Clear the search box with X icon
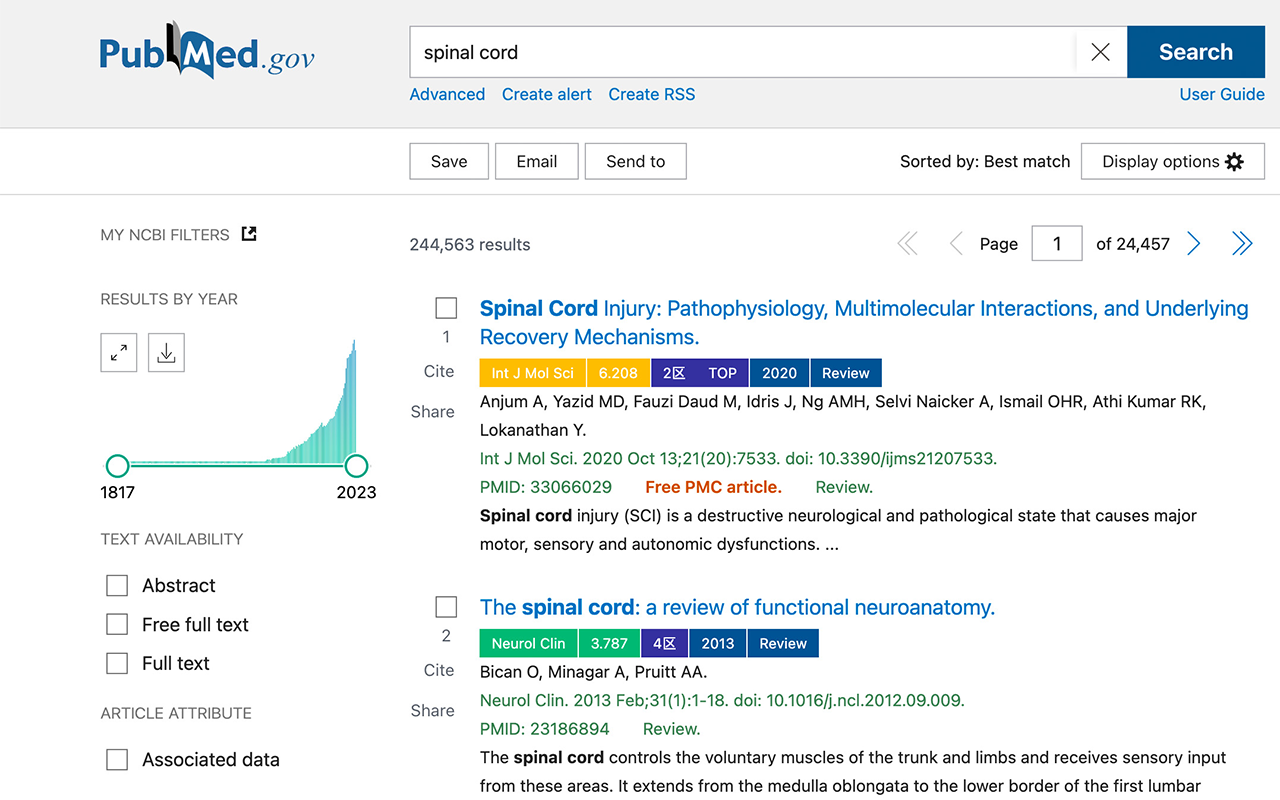 (x=1100, y=52)
